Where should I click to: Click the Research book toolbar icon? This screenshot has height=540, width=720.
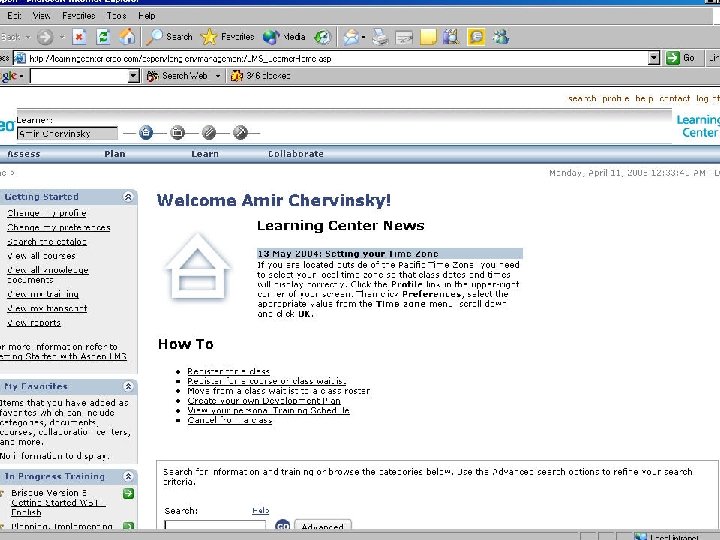(x=451, y=37)
